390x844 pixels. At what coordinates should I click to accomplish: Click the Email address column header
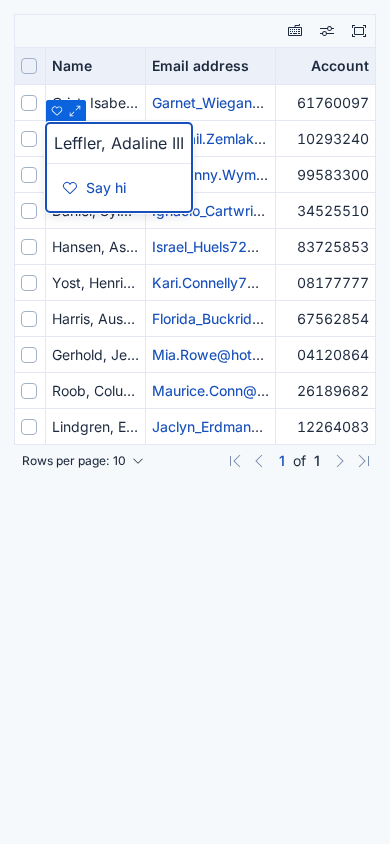[200, 66]
